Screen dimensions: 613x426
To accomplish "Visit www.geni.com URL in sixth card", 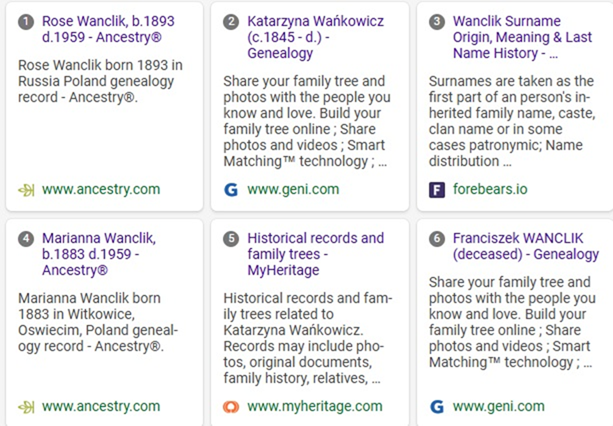I will point(498,406).
